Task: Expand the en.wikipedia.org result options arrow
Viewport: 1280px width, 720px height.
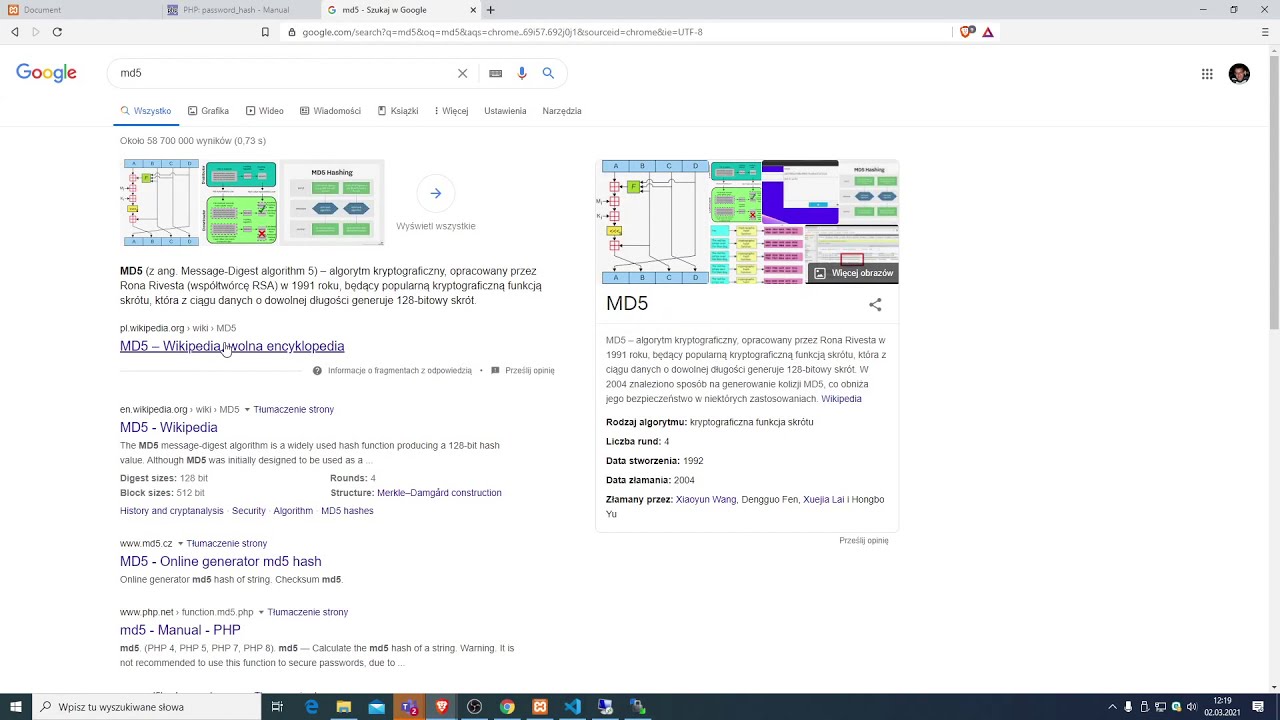Action: 247,410
